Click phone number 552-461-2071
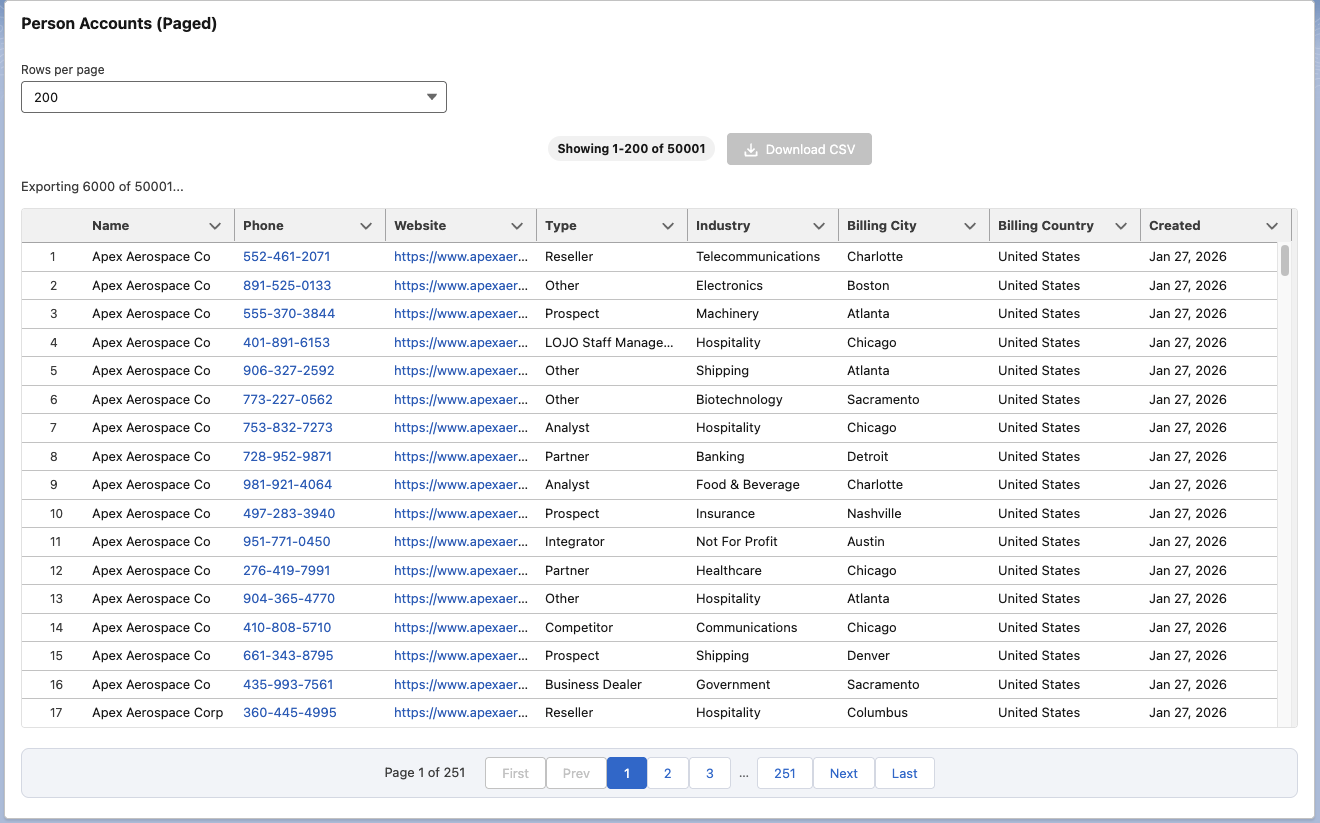Image resolution: width=1320 pixels, height=823 pixels. click(286, 257)
